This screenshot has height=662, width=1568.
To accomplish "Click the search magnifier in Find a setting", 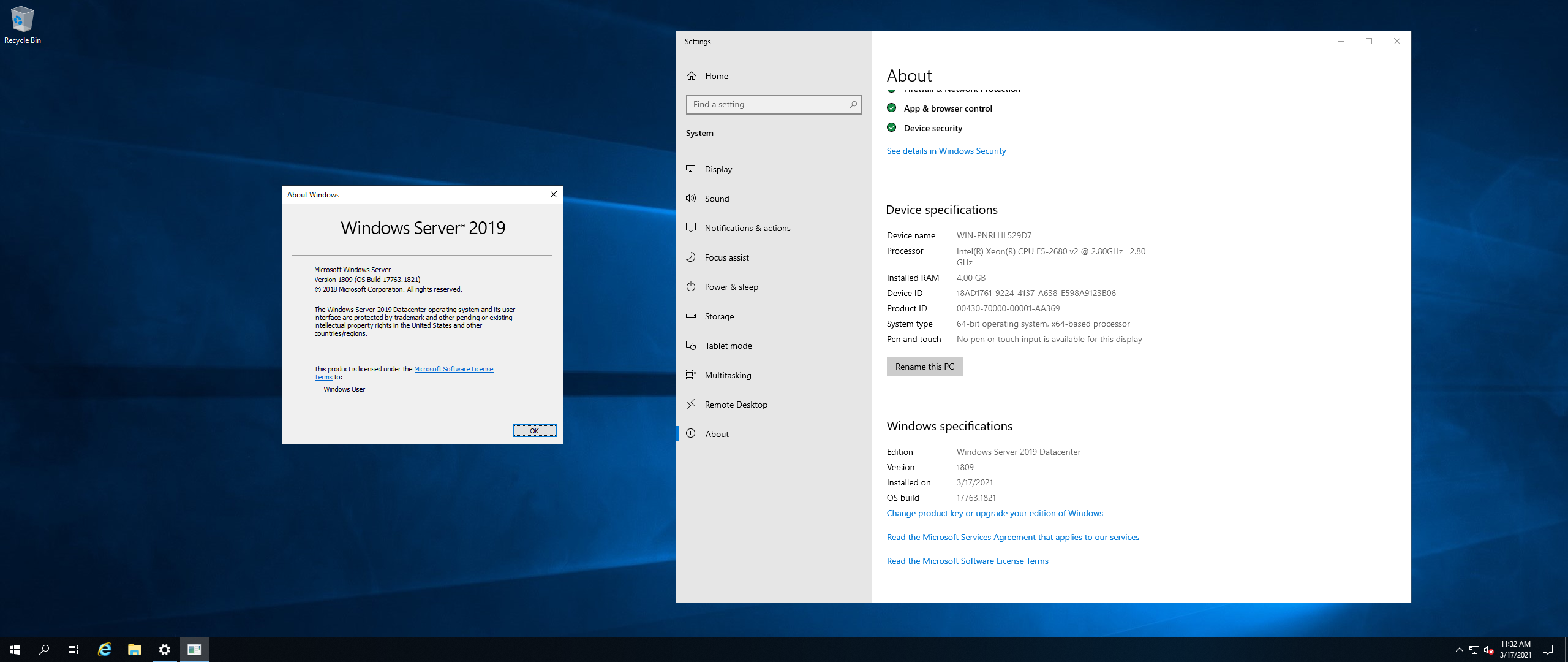I will pos(853,105).
